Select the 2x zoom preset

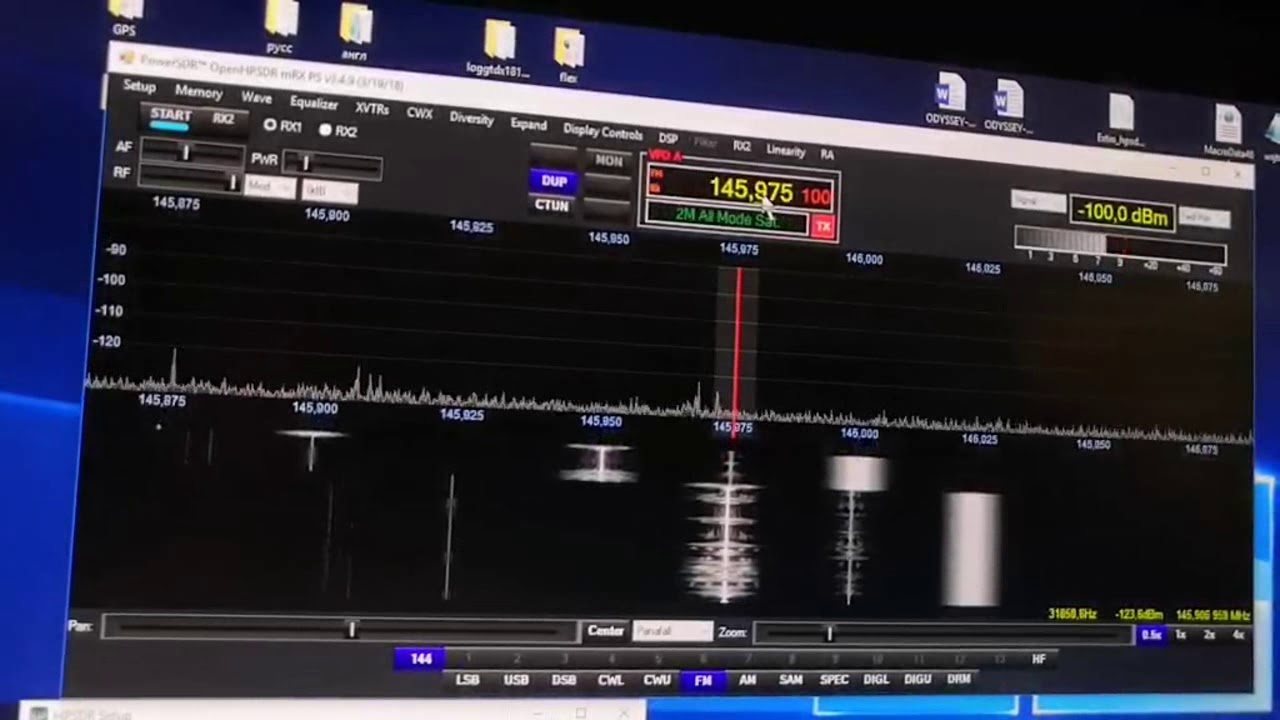1209,636
